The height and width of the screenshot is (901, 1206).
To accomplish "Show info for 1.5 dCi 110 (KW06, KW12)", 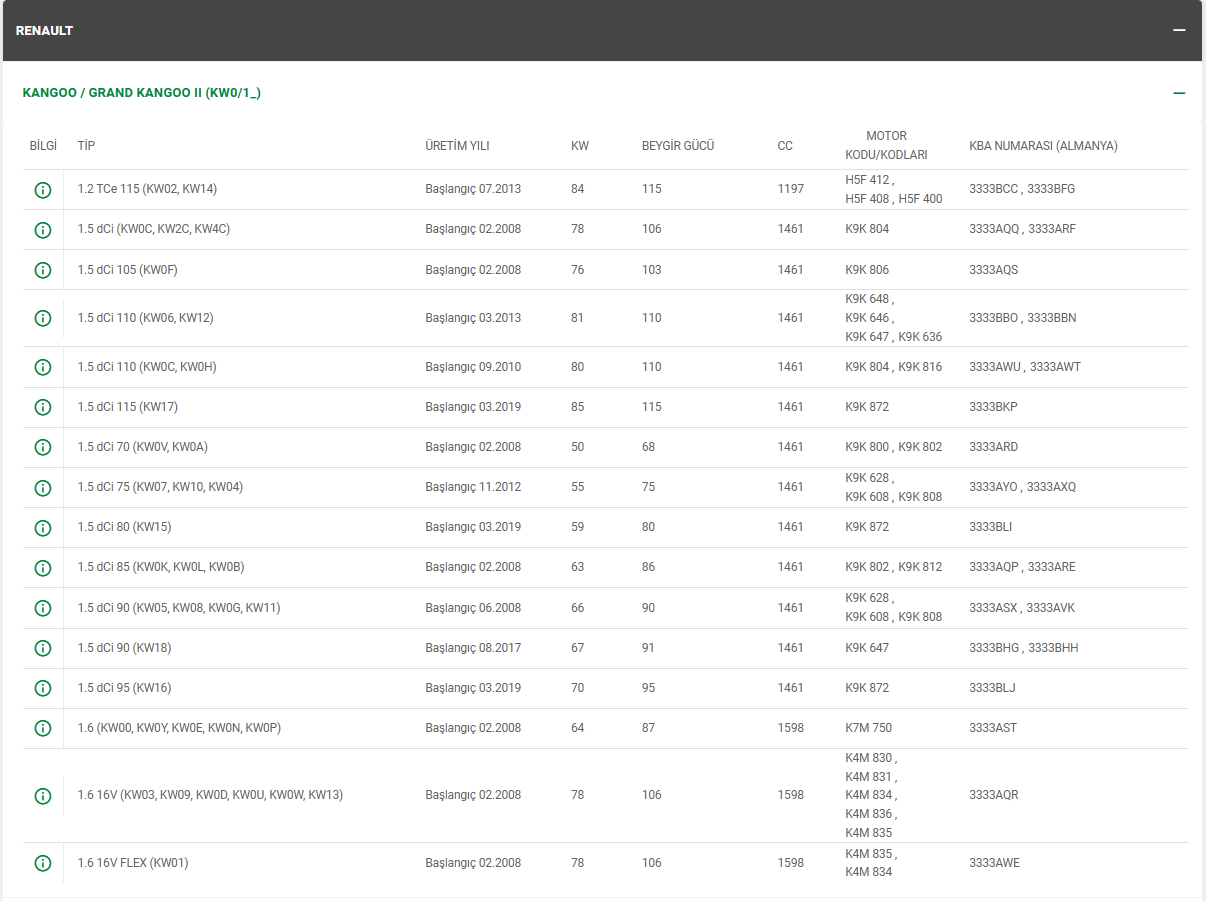I will pos(43,318).
